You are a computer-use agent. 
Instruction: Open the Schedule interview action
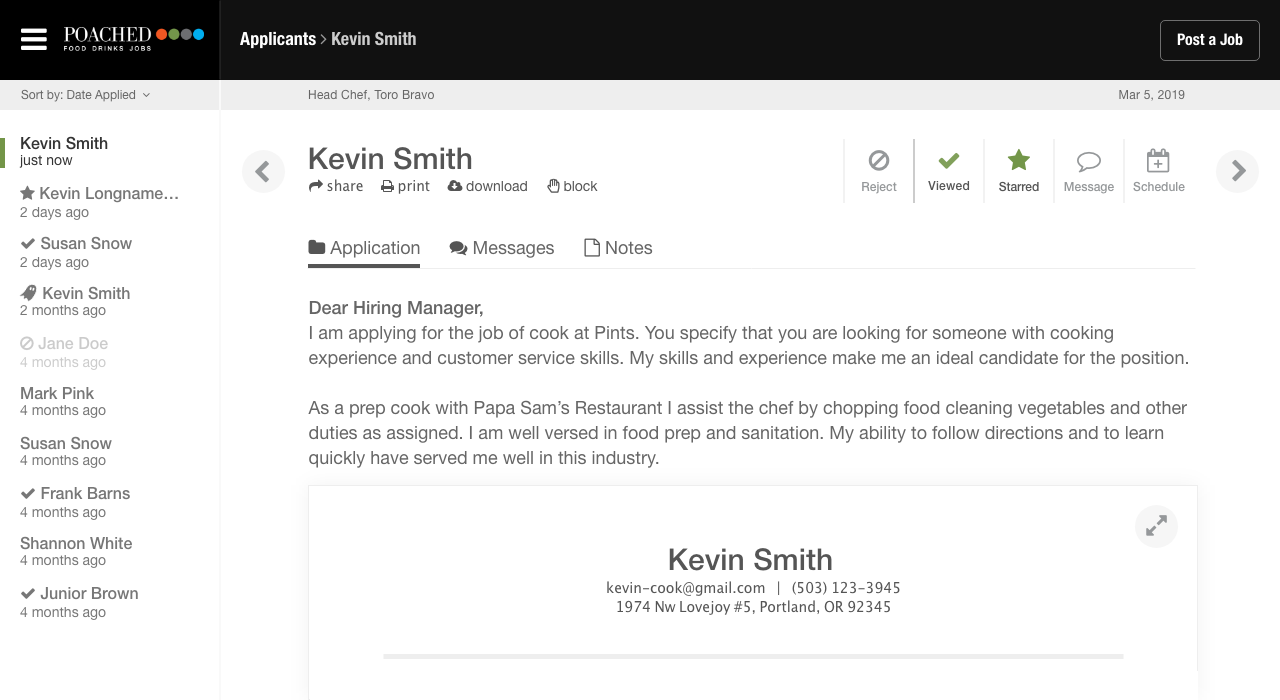(x=1159, y=171)
